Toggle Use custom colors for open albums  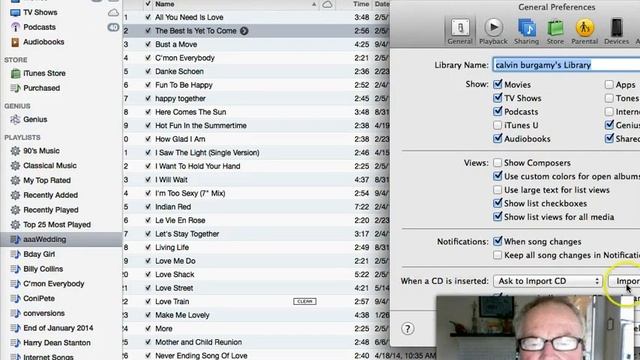[x=498, y=176]
